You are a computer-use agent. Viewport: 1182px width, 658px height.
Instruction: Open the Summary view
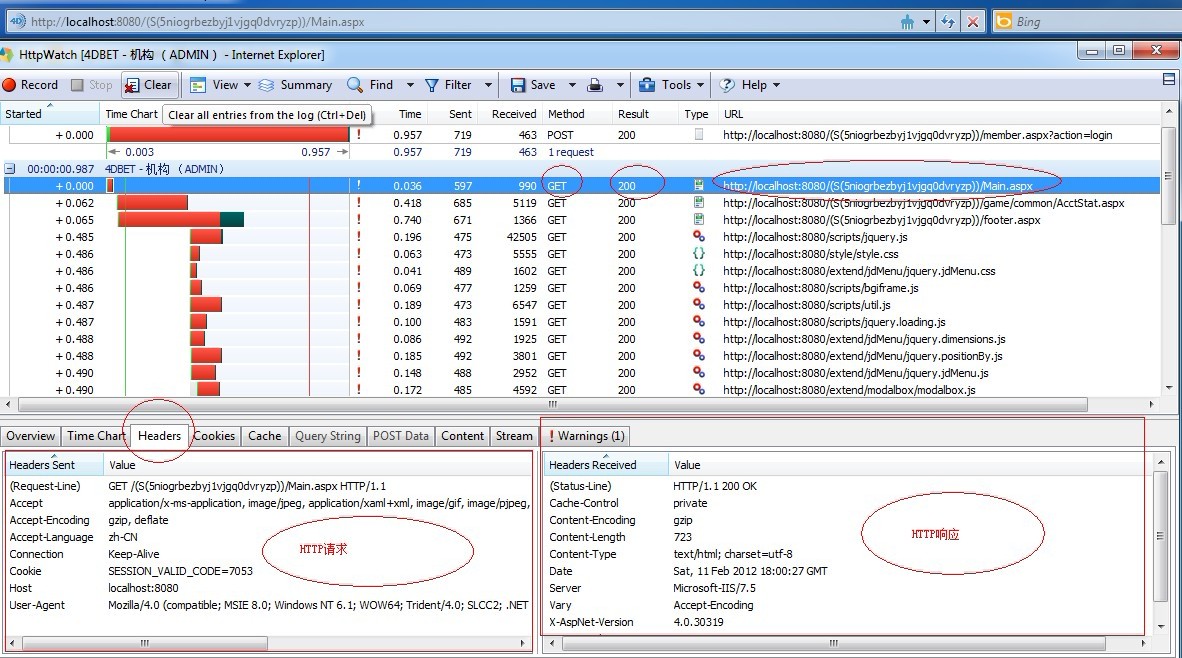click(295, 85)
